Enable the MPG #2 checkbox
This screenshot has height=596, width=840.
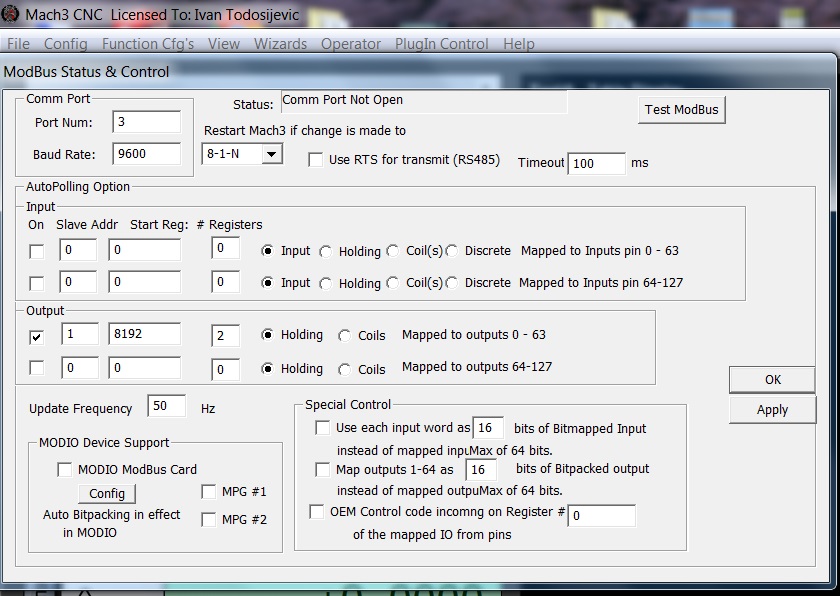pyautogui.click(x=208, y=519)
